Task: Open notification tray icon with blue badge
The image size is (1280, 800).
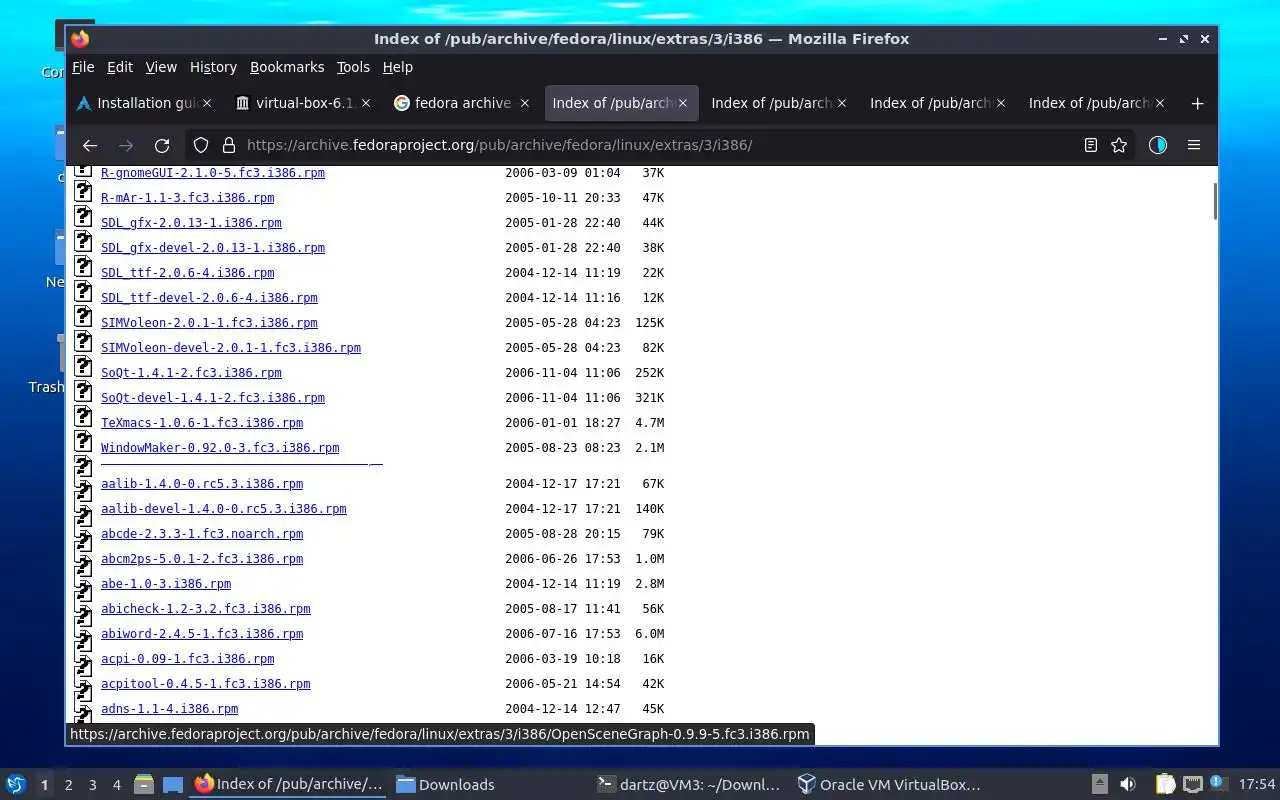Action: pyautogui.click(x=1218, y=783)
